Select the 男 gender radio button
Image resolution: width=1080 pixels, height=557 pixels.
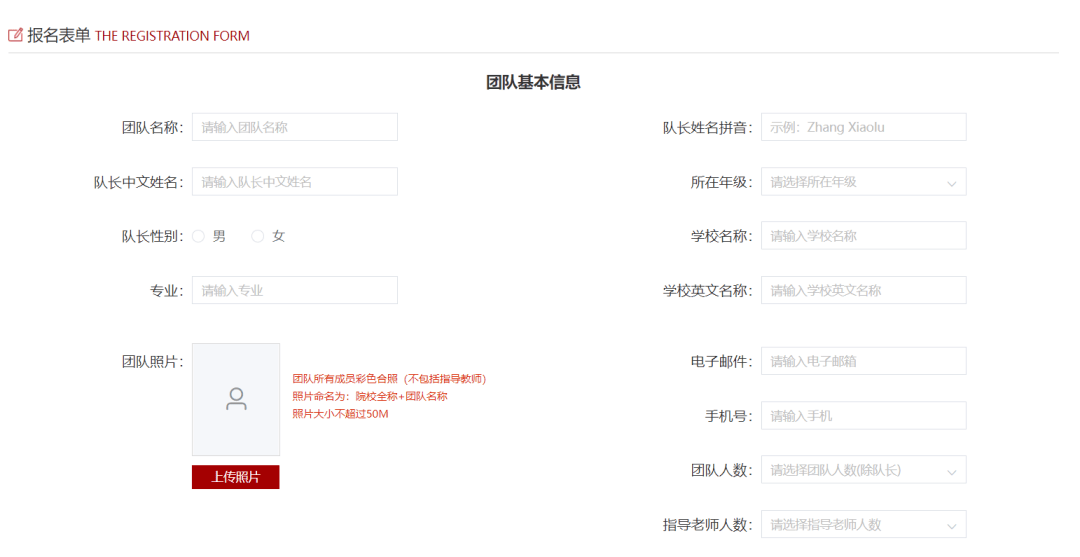pyautogui.click(x=198, y=237)
